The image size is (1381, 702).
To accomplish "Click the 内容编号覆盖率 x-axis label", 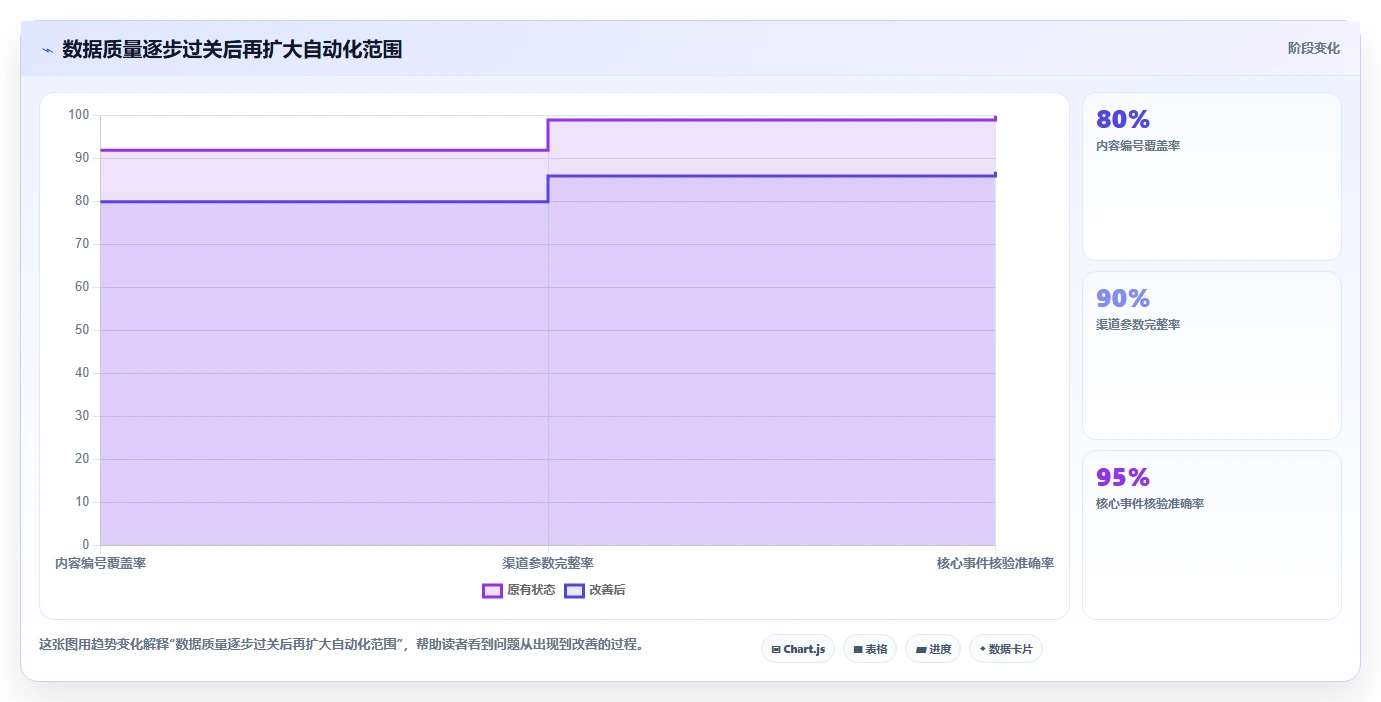I will [x=101, y=564].
